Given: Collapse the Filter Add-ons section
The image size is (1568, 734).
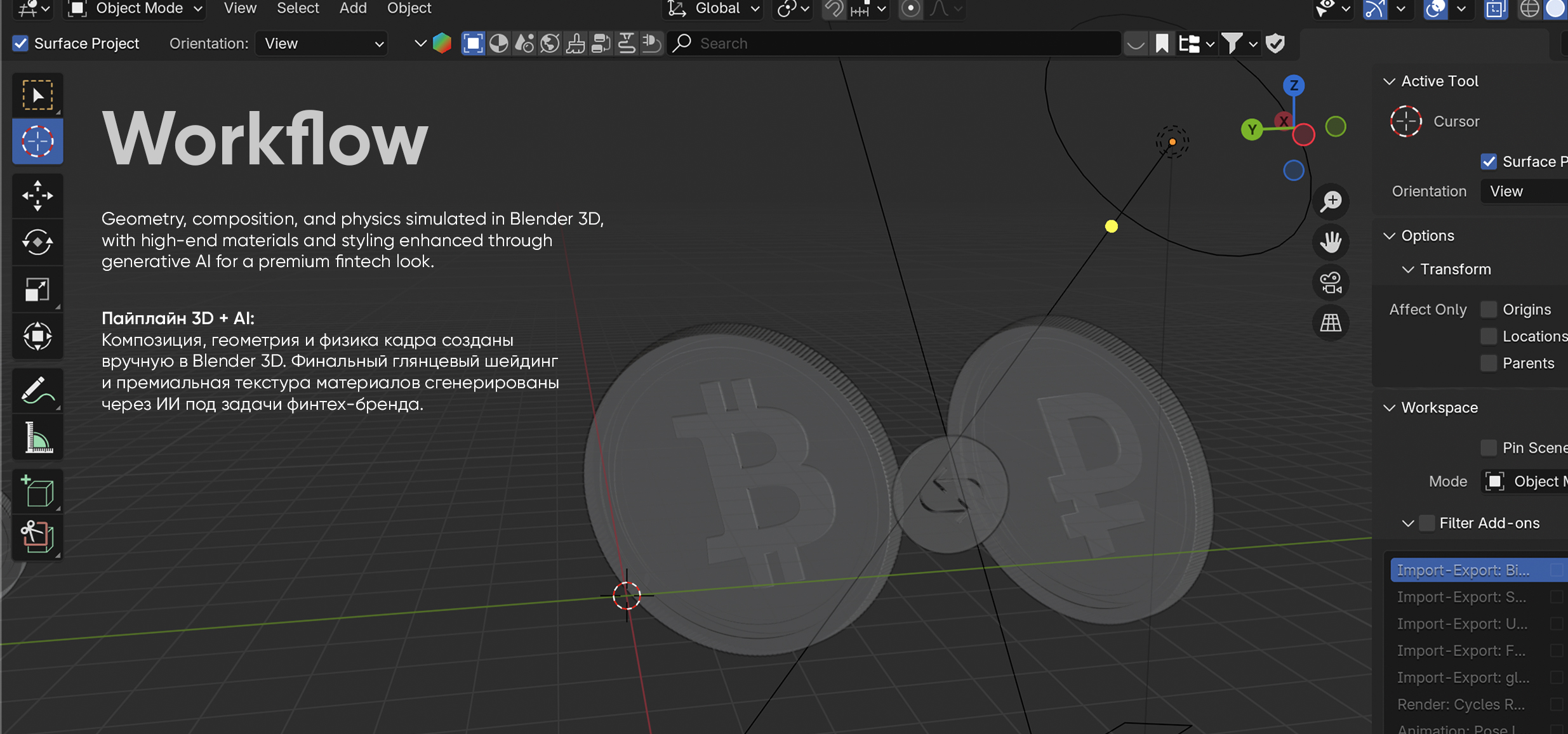Looking at the screenshot, I should (x=1408, y=523).
